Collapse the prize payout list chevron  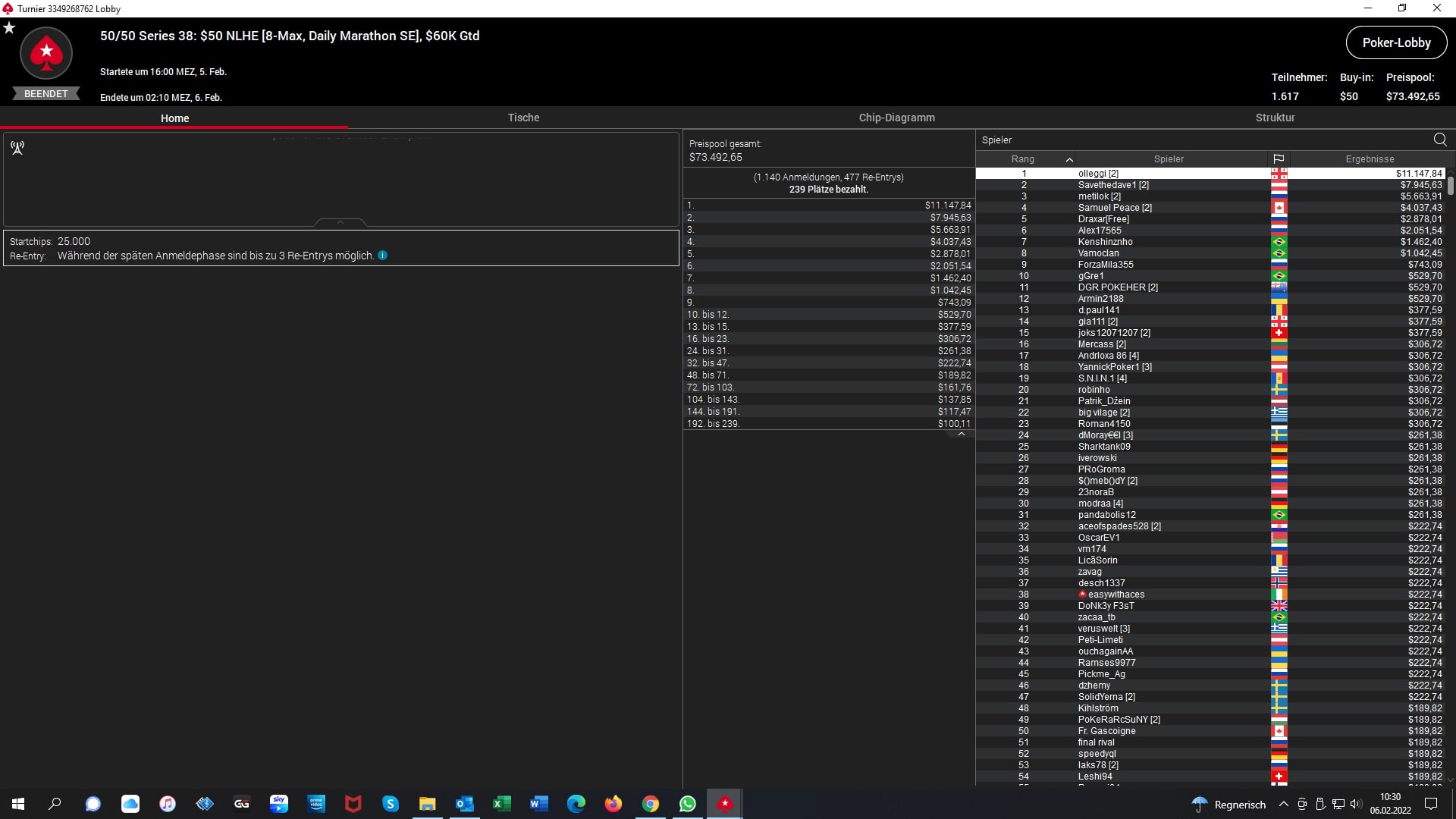pyautogui.click(x=962, y=435)
